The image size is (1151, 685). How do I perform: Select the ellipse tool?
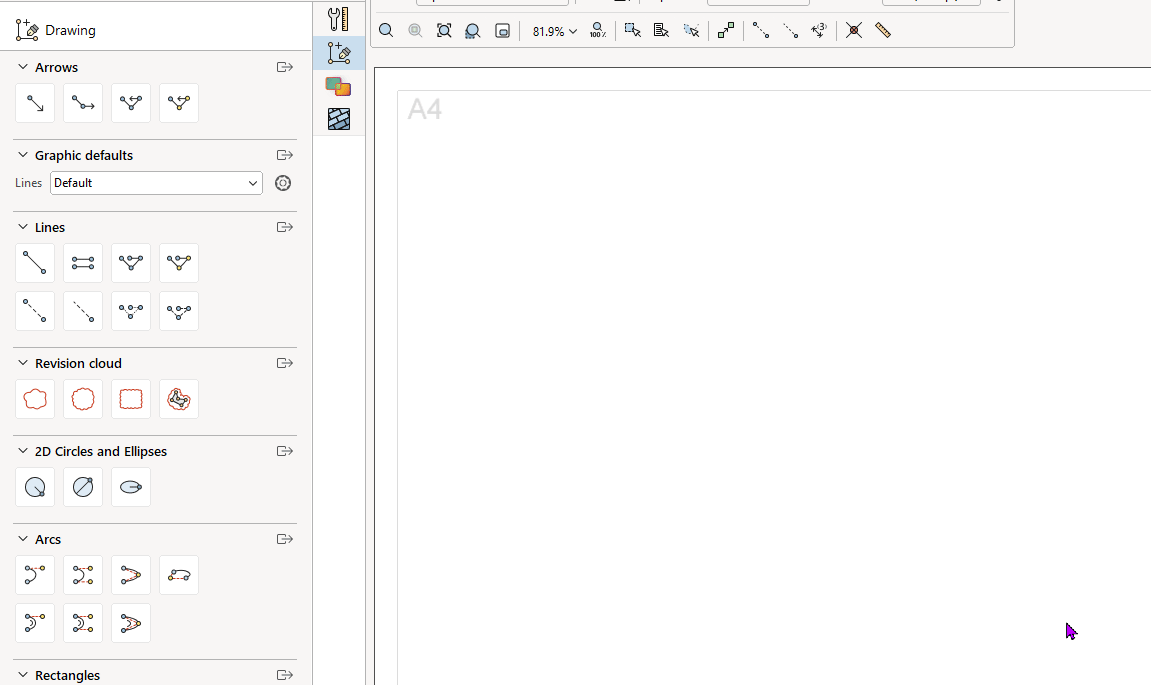(131, 488)
